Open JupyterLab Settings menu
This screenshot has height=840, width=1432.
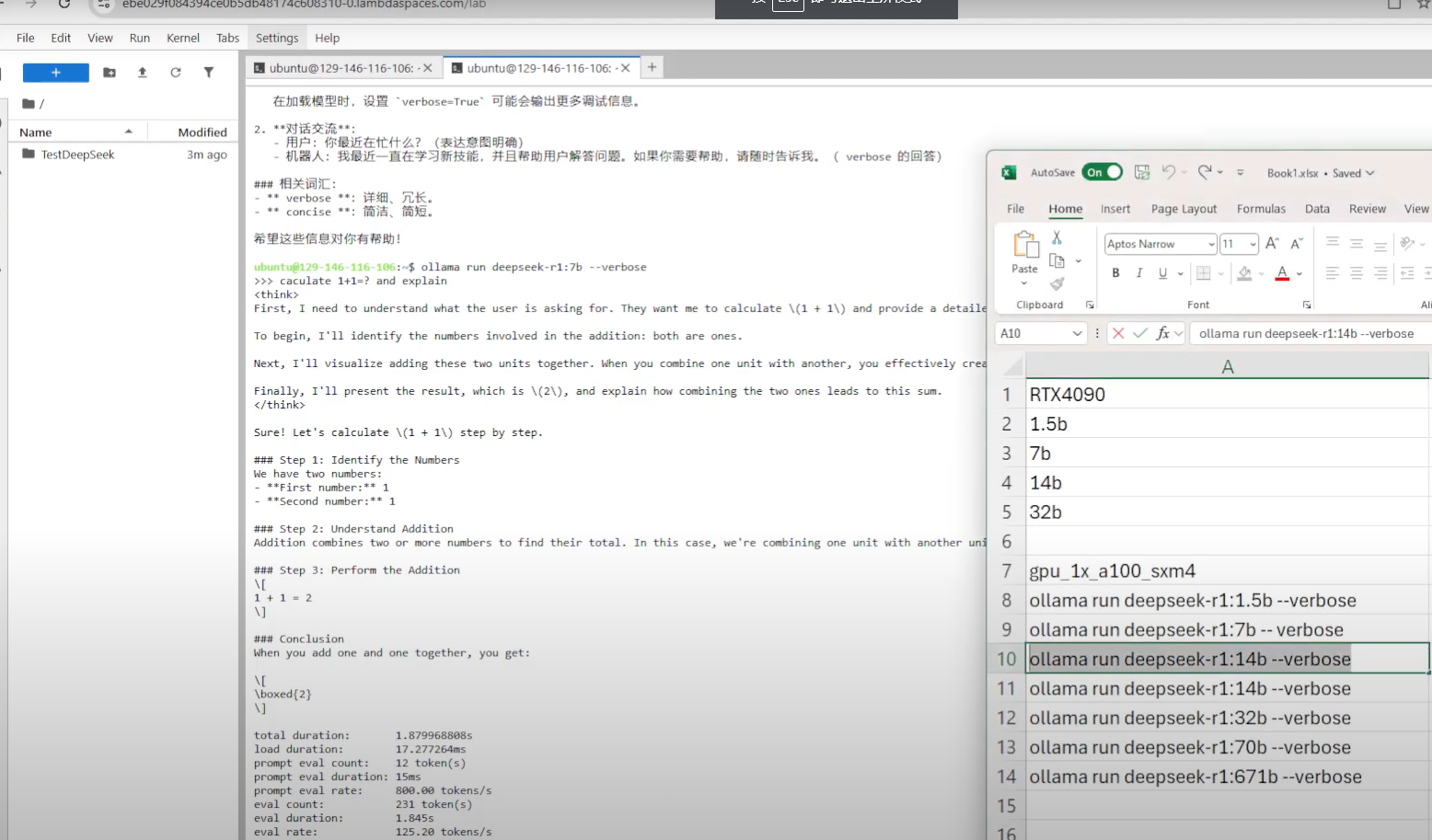pyautogui.click(x=277, y=38)
